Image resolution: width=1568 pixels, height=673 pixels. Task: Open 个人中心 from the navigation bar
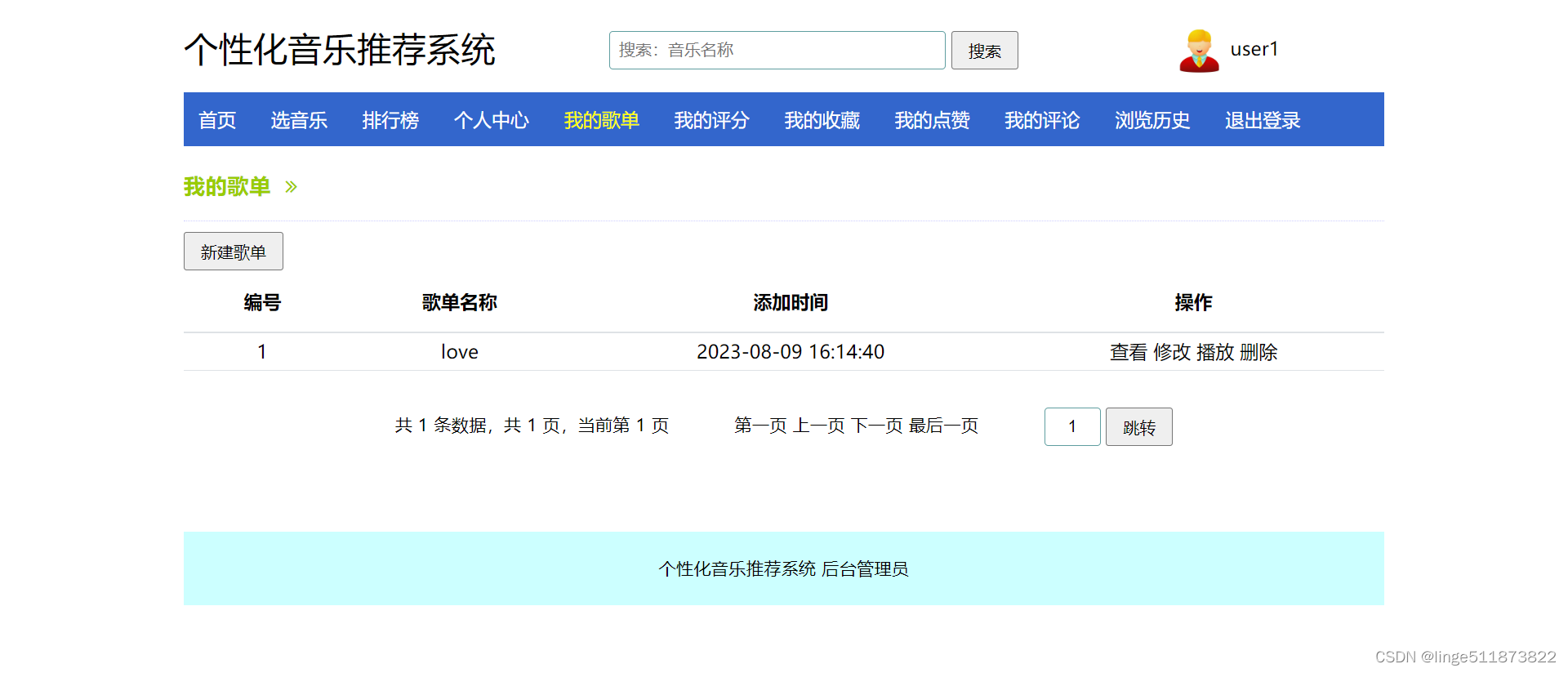pos(492,120)
